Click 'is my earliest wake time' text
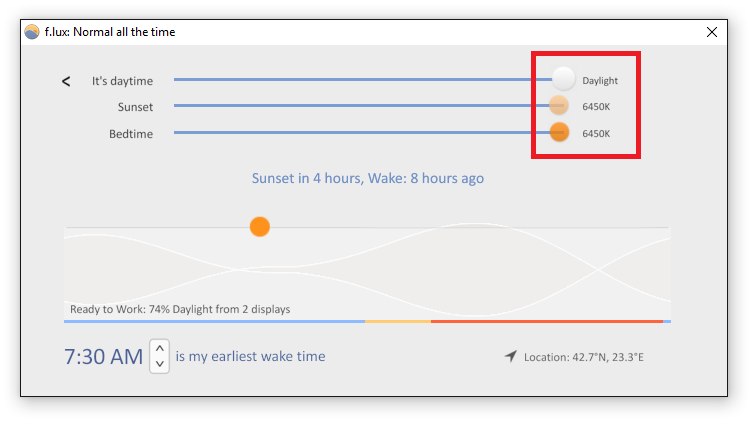This screenshot has width=753, height=425. (250, 356)
